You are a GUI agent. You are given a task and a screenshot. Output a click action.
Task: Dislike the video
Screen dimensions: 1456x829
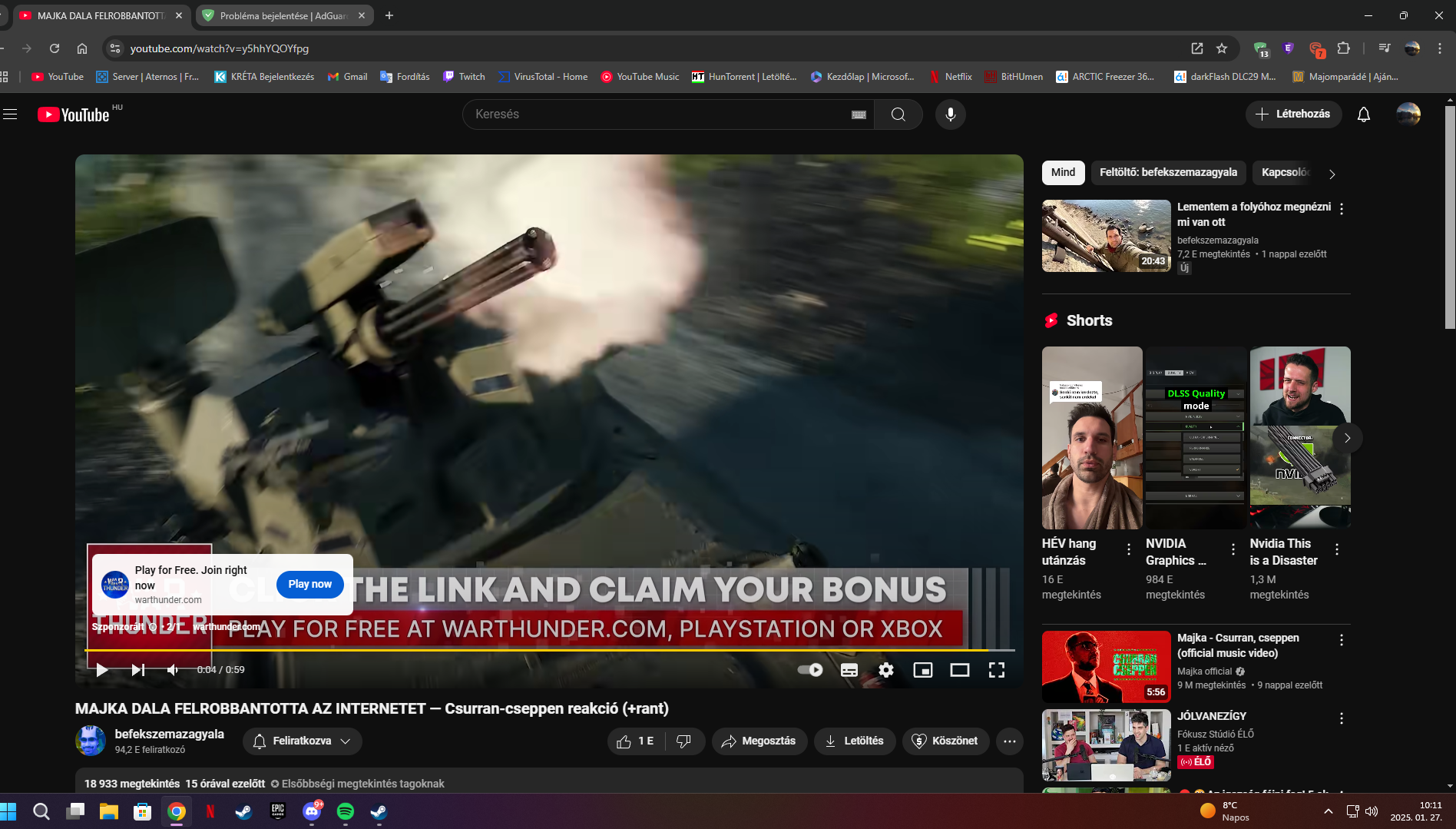684,741
